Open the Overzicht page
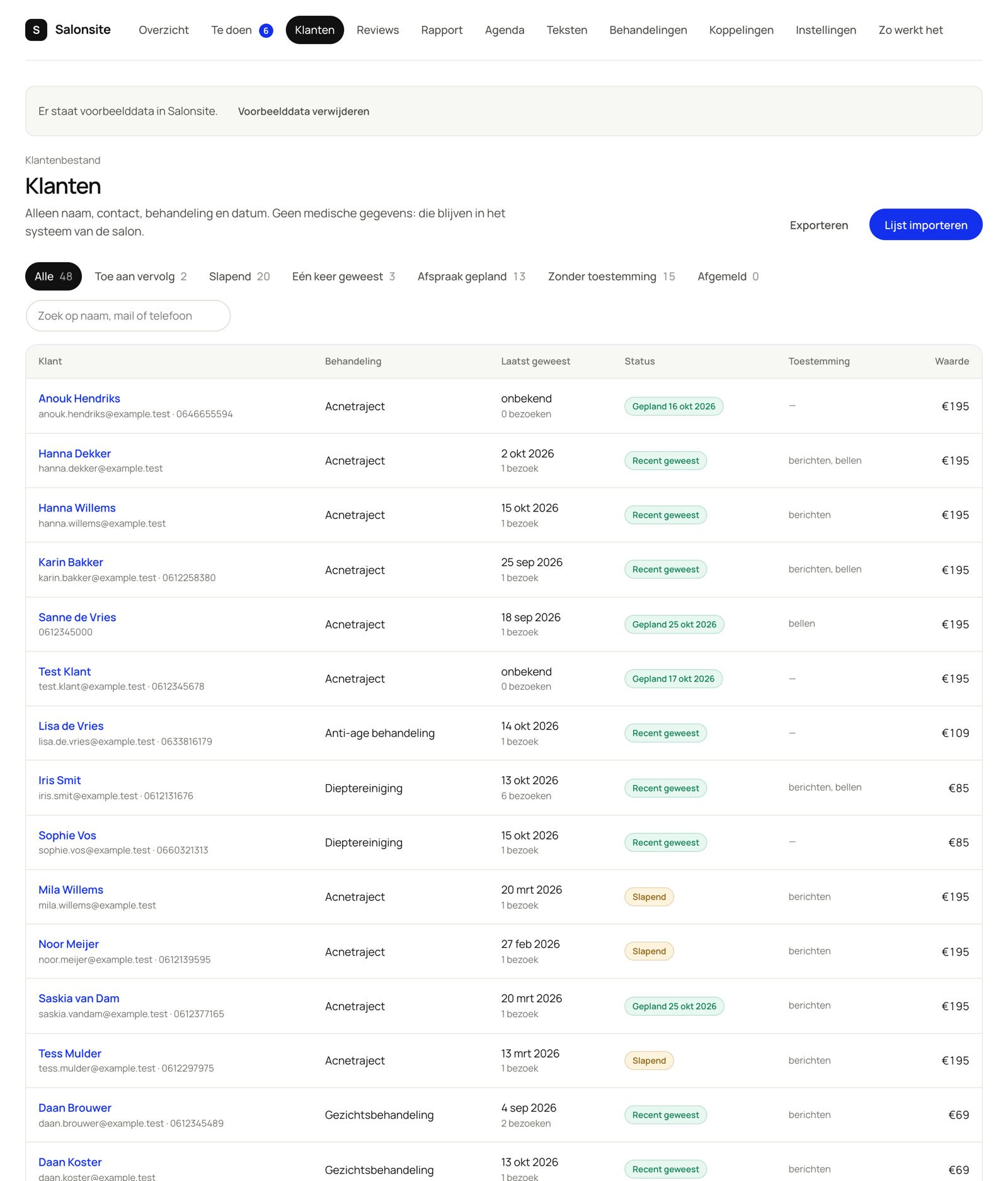This screenshot has height=1181, width=1008. click(164, 30)
